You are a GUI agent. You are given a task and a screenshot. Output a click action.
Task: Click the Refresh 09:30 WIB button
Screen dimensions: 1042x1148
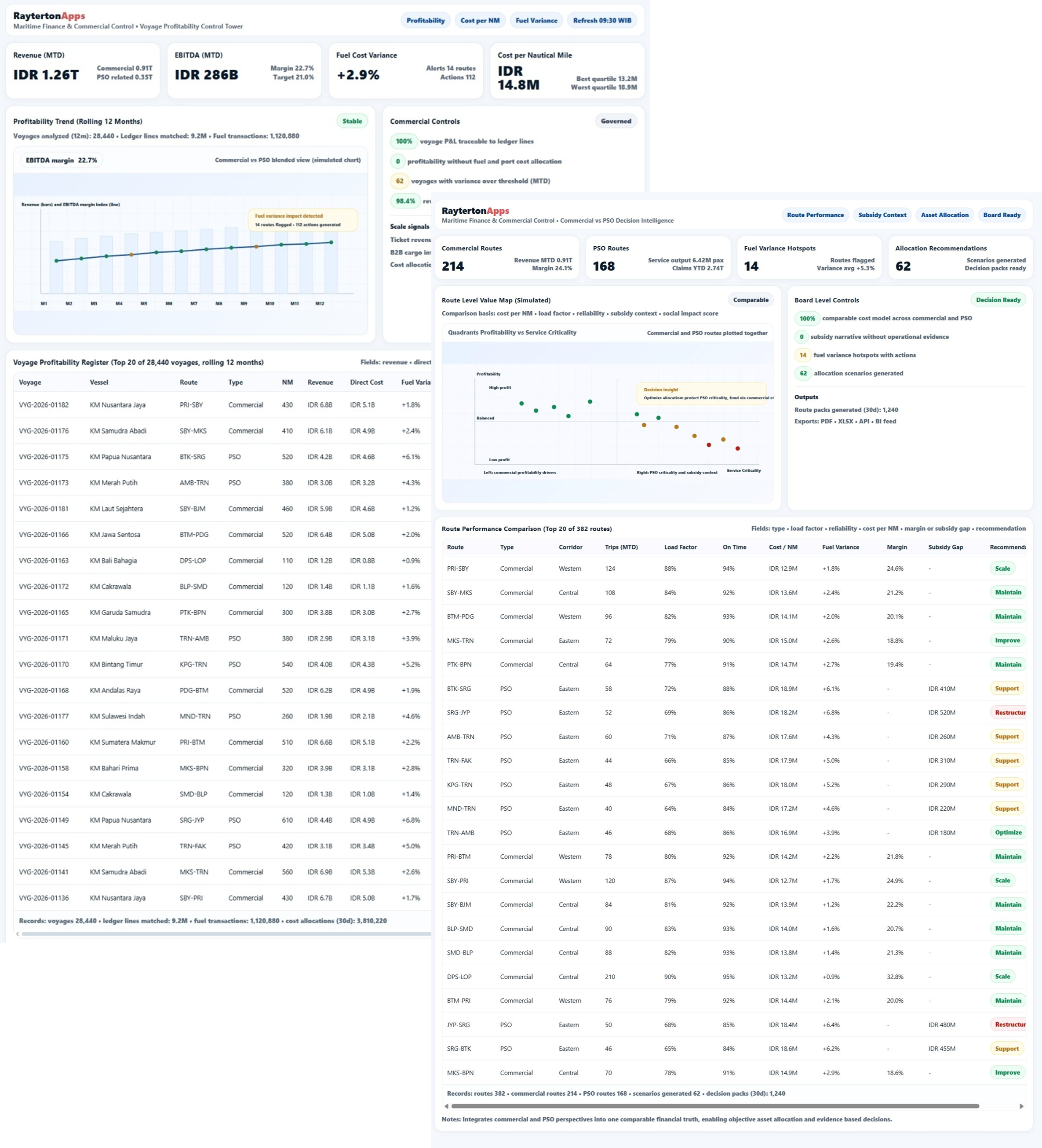point(601,21)
